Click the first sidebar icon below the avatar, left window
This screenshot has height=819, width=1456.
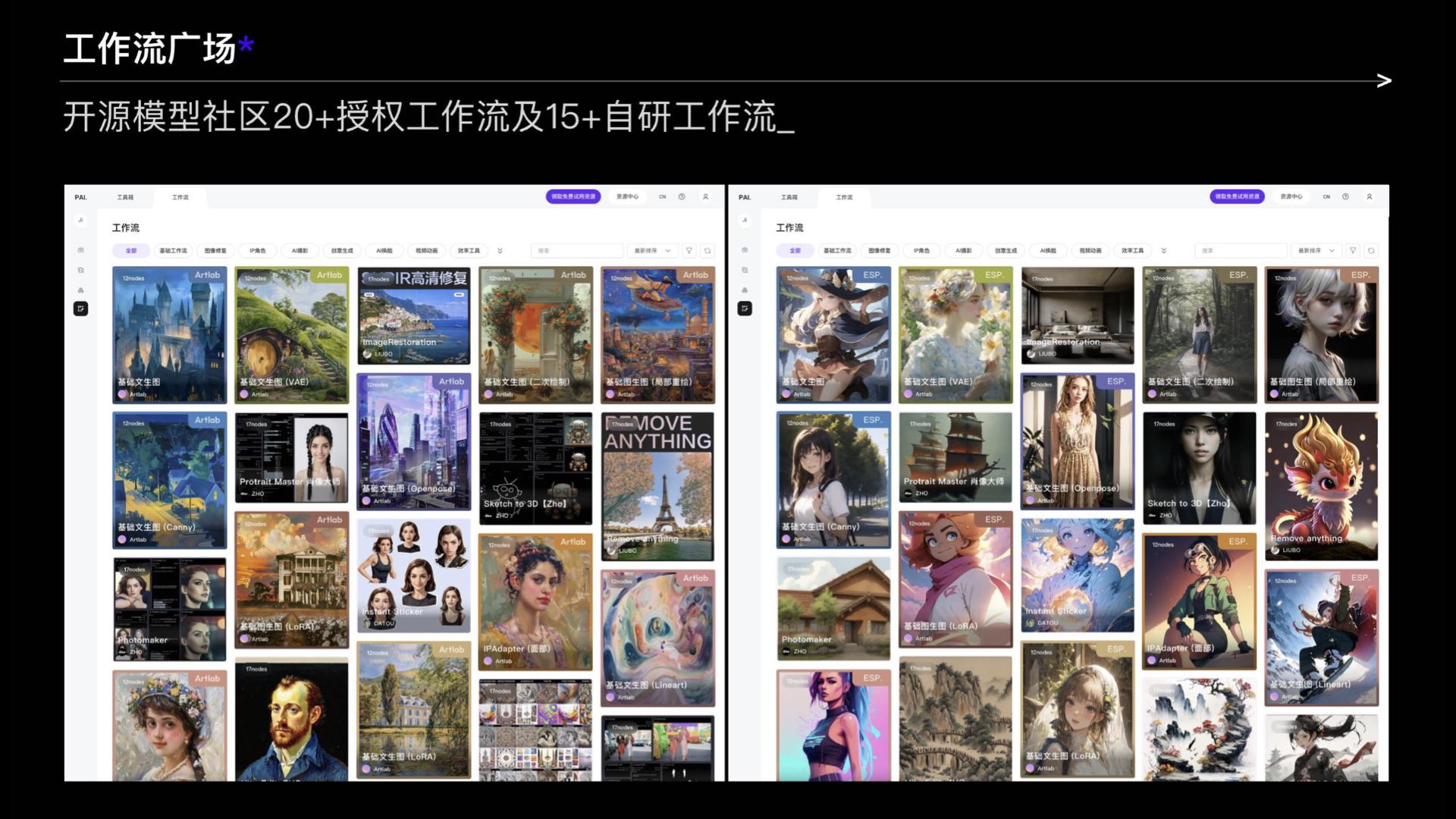click(80, 250)
